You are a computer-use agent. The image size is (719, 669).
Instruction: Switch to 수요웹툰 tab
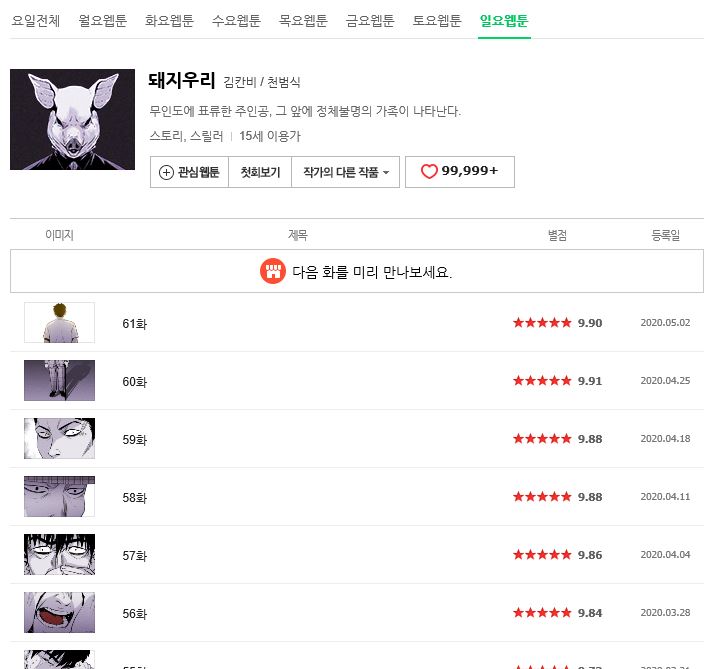click(236, 21)
